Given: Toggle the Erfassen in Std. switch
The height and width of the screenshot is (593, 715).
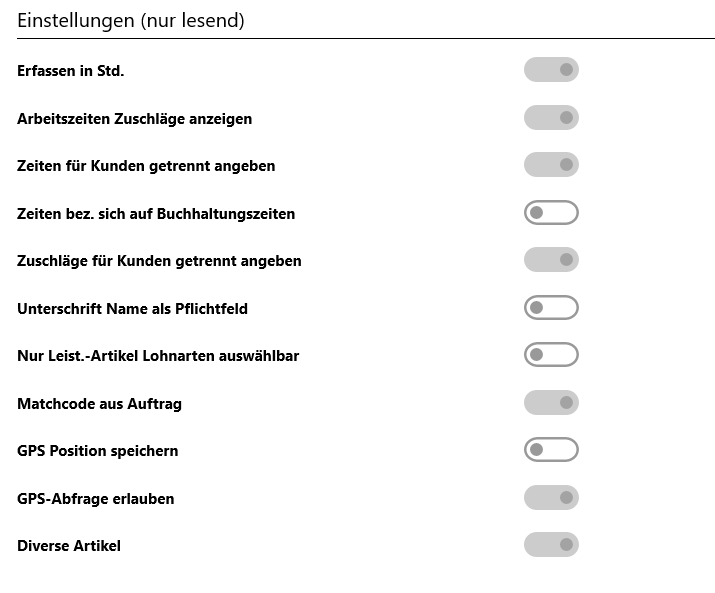Looking at the screenshot, I should pyautogui.click(x=551, y=70).
